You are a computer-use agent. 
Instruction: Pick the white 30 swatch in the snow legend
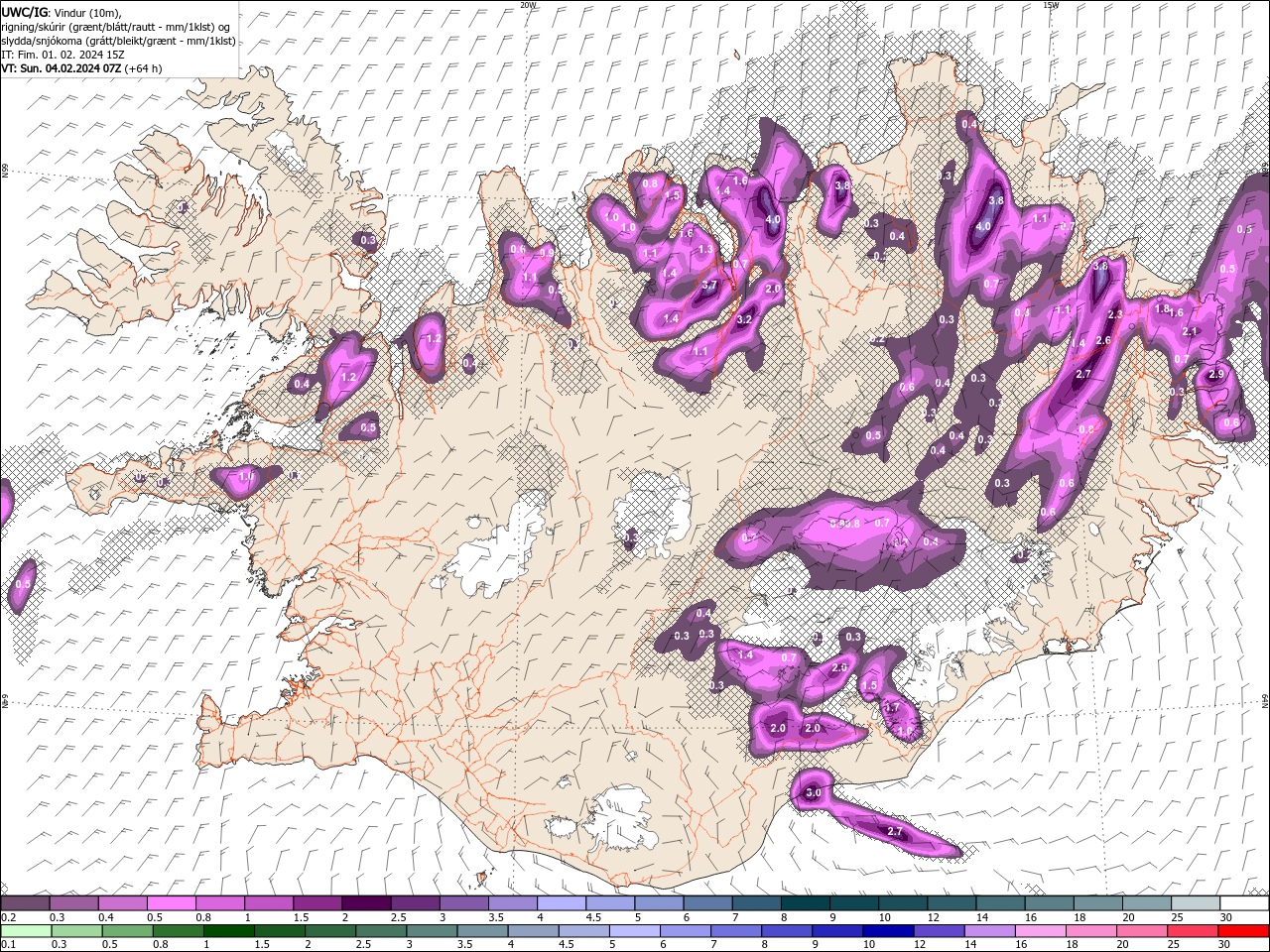(x=1244, y=902)
